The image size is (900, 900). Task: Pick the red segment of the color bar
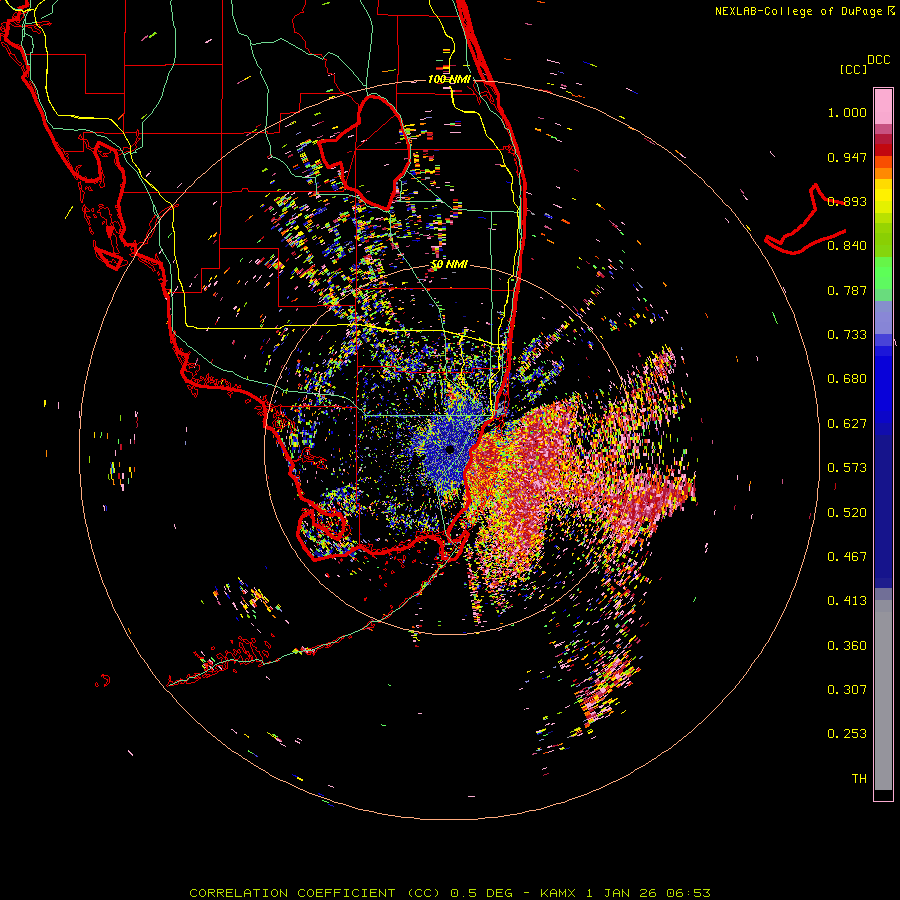tap(883, 150)
